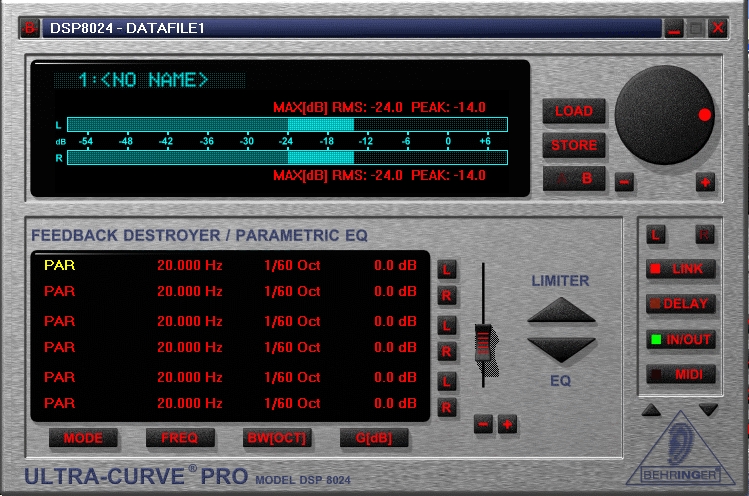Toggle the LINK button
This screenshot has width=749, height=496.
[x=681, y=269]
